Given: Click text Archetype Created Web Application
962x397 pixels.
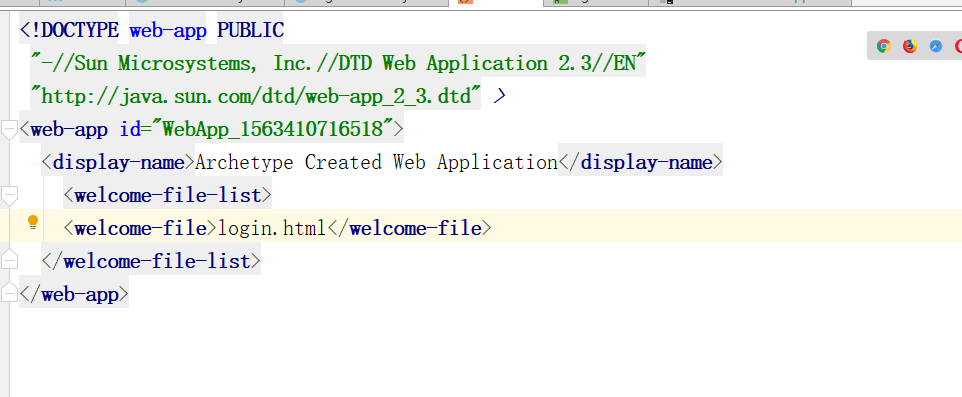Looking at the screenshot, I should tap(376, 163).
